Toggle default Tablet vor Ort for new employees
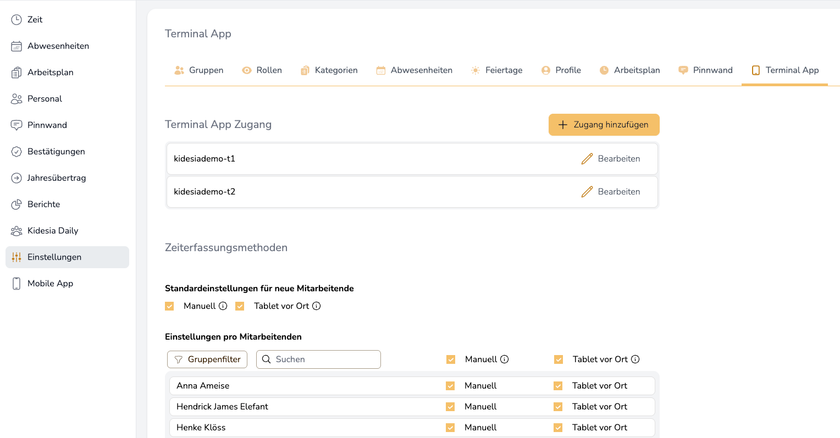This screenshot has width=840, height=438. (240, 306)
